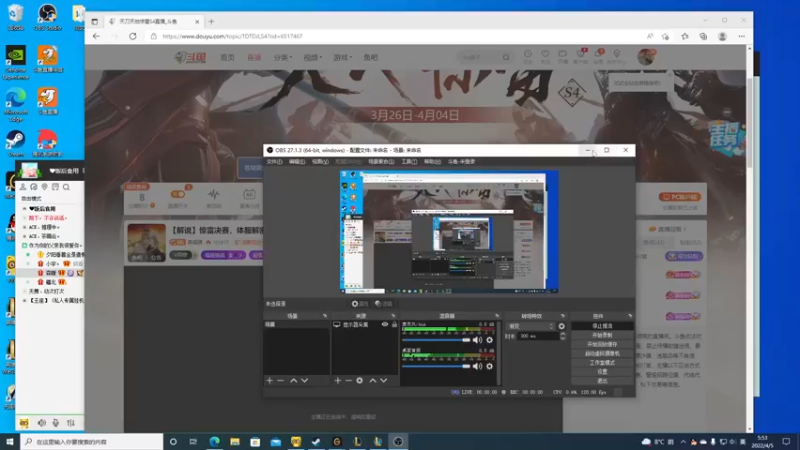800x450 pixels.
Task: Click Stop Streaming button in OBS controls
Action: pyautogui.click(x=602, y=326)
